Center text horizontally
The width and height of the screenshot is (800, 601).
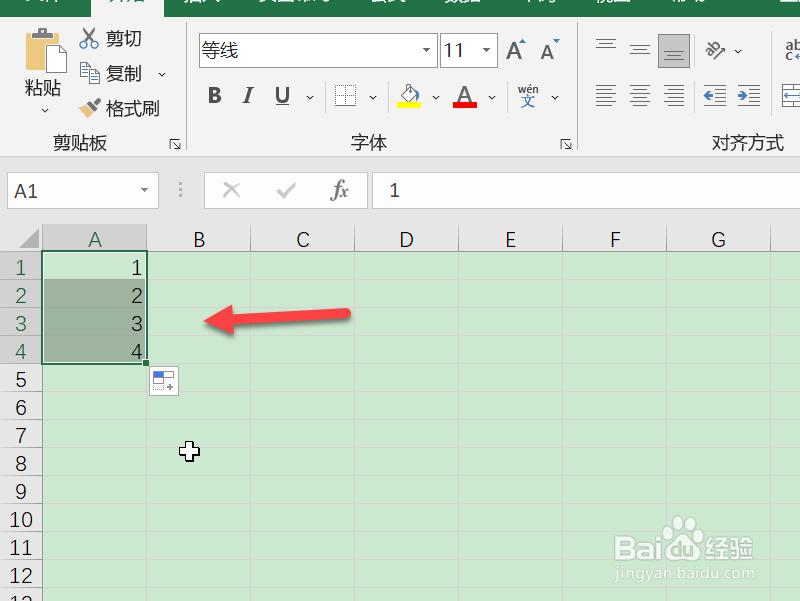click(x=639, y=96)
